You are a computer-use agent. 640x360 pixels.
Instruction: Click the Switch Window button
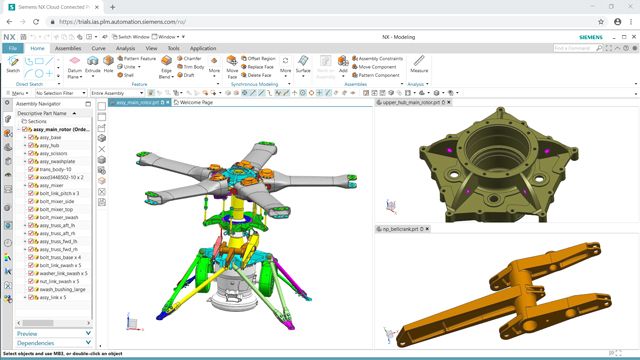[x=131, y=37]
